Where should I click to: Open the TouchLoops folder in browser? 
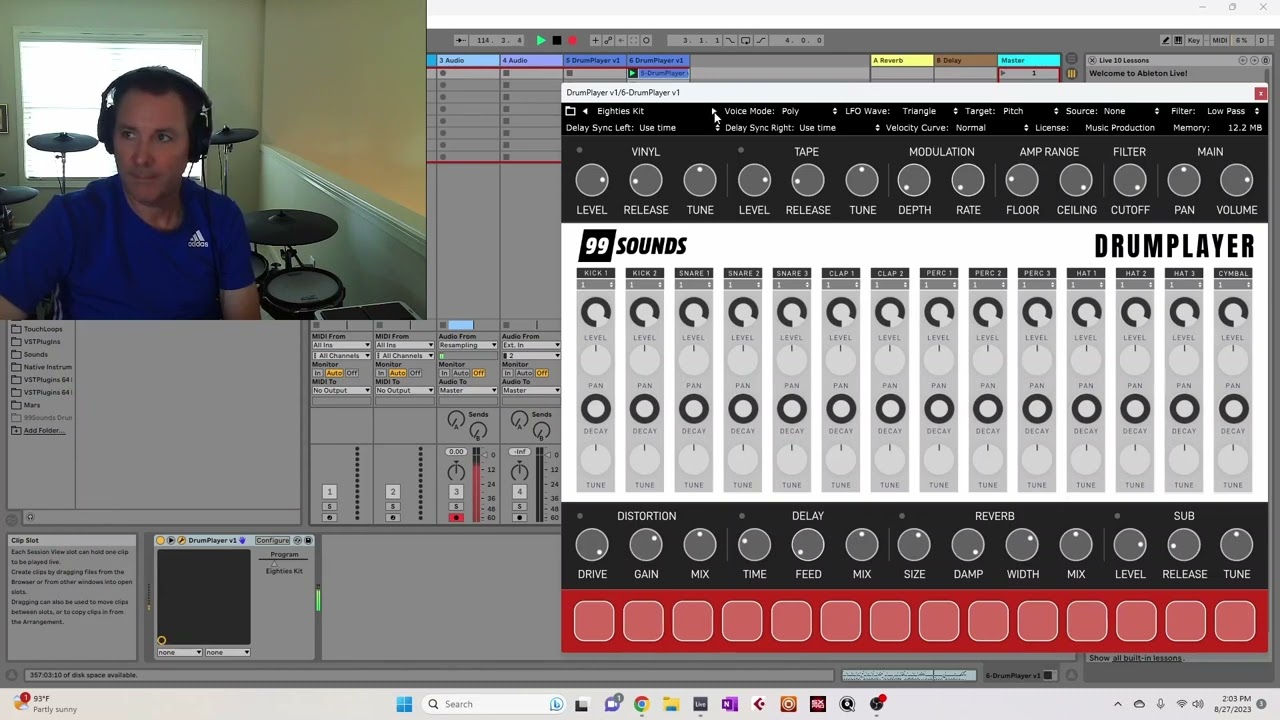click(43, 329)
